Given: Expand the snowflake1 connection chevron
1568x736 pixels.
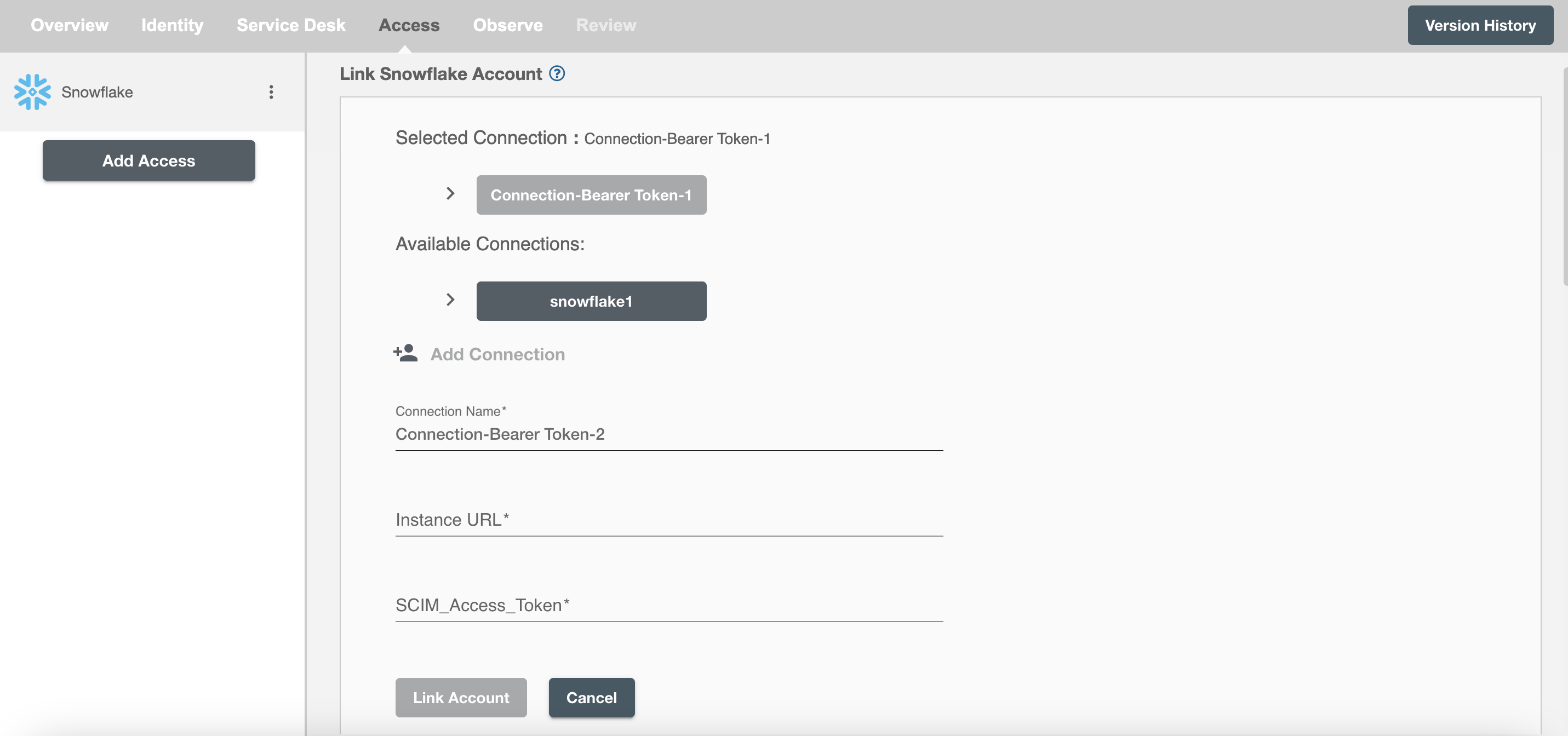Looking at the screenshot, I should (x=450, y=300).
